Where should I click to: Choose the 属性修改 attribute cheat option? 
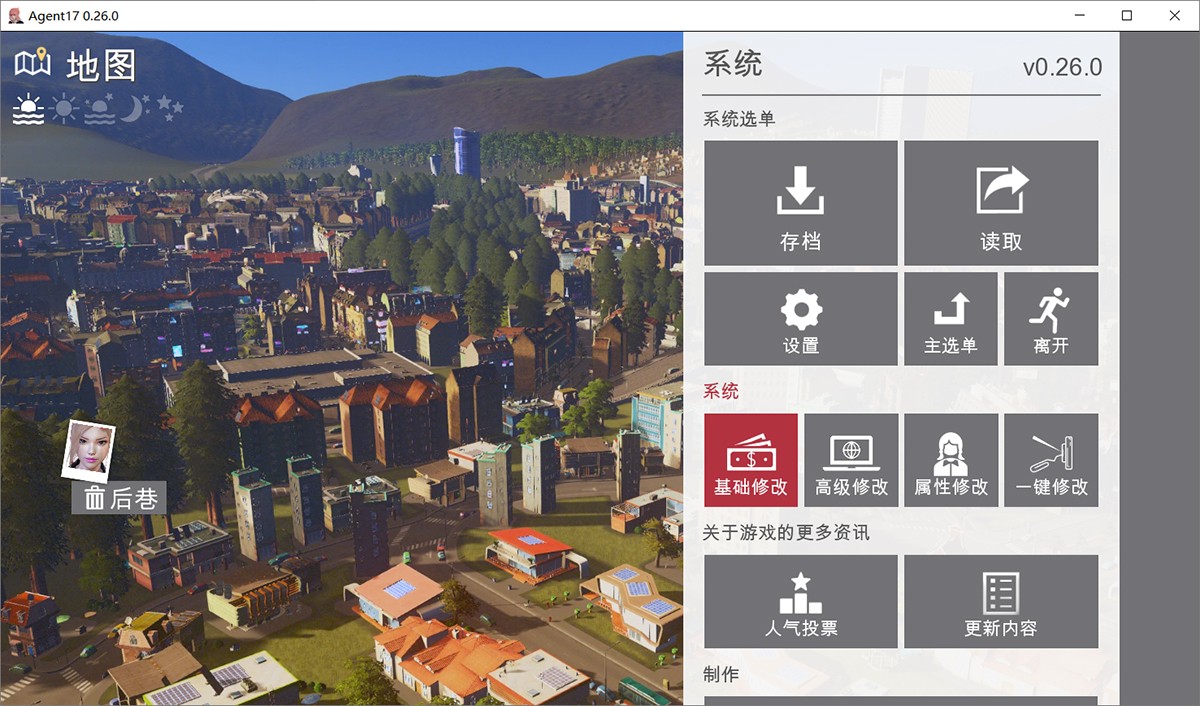951,460
